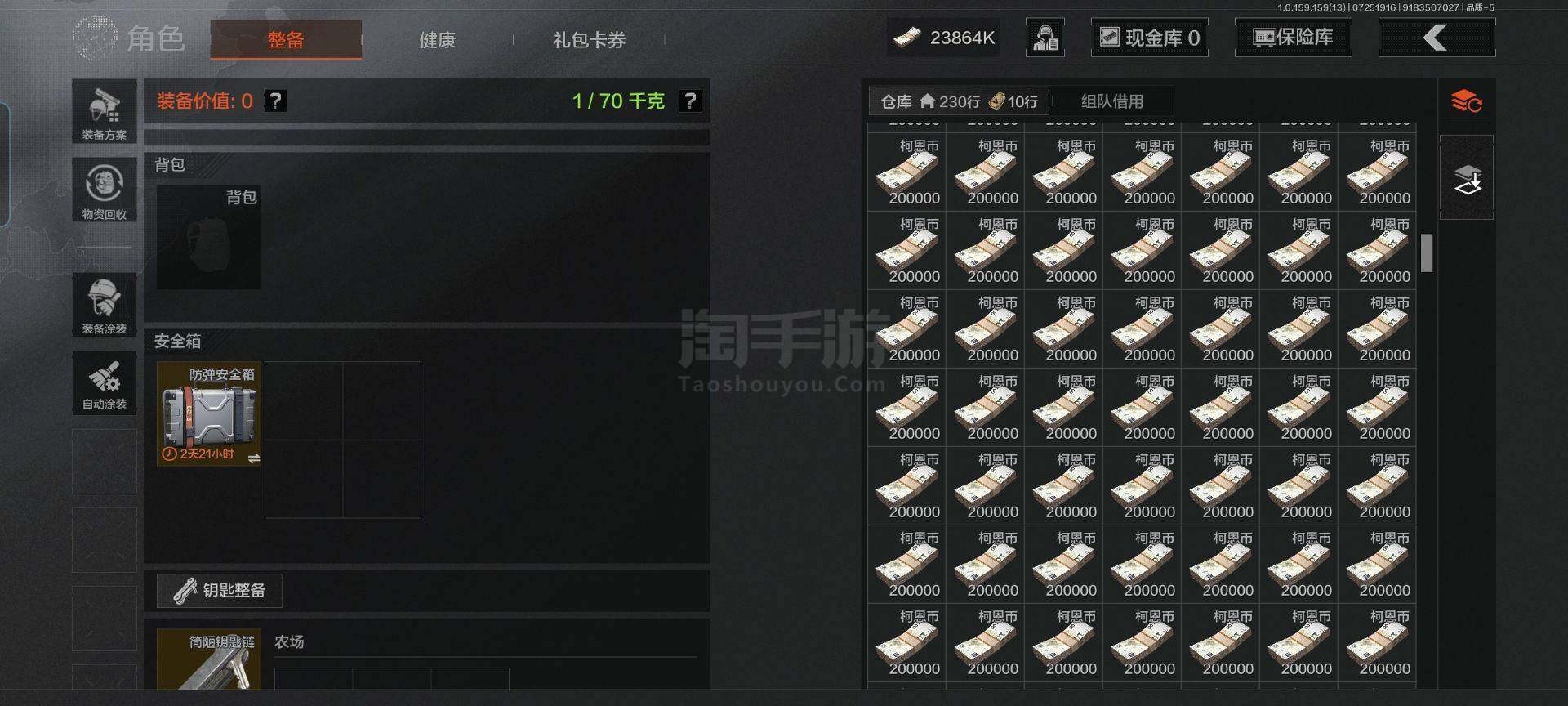Click the warehouse vertical scrollbar thumb
This screenshot has width=1568, height=706.
(x=1427, y=253)
